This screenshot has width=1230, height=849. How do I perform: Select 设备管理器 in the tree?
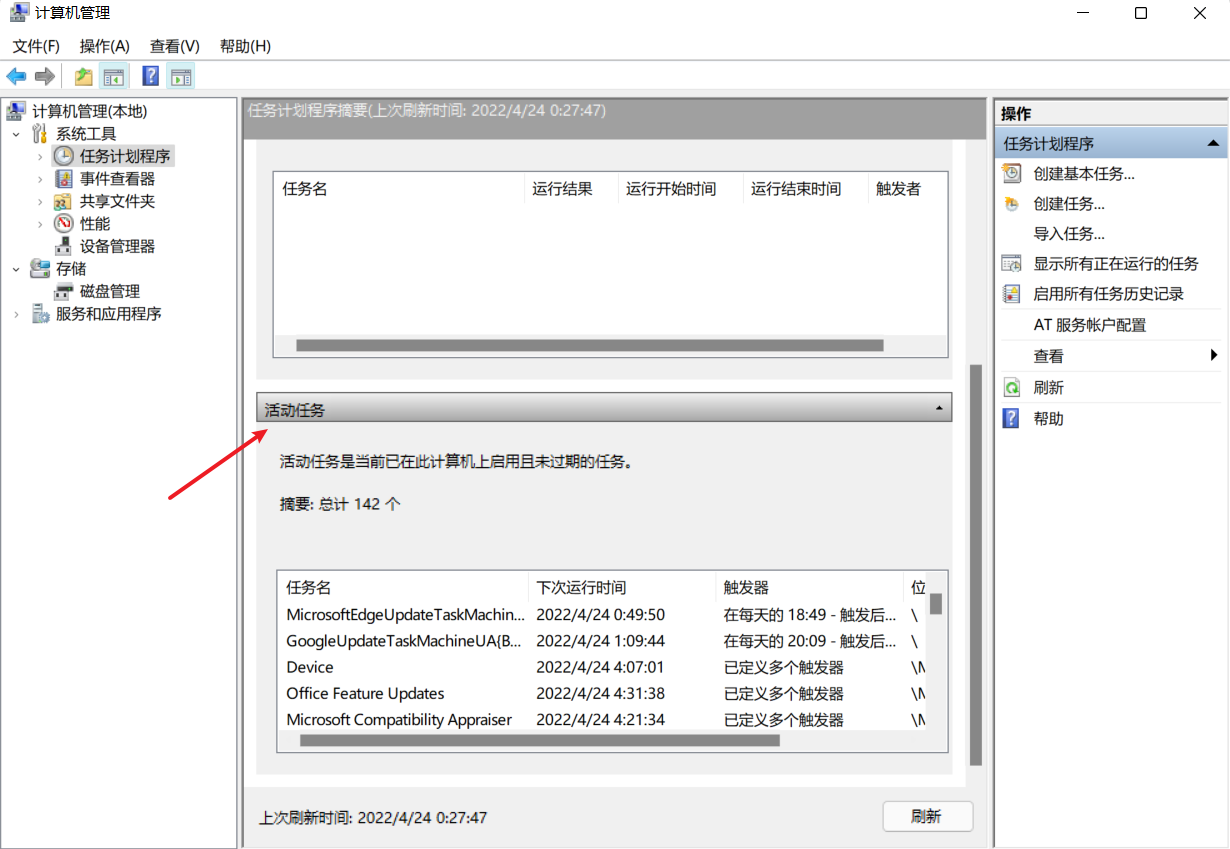click(118, 246)
